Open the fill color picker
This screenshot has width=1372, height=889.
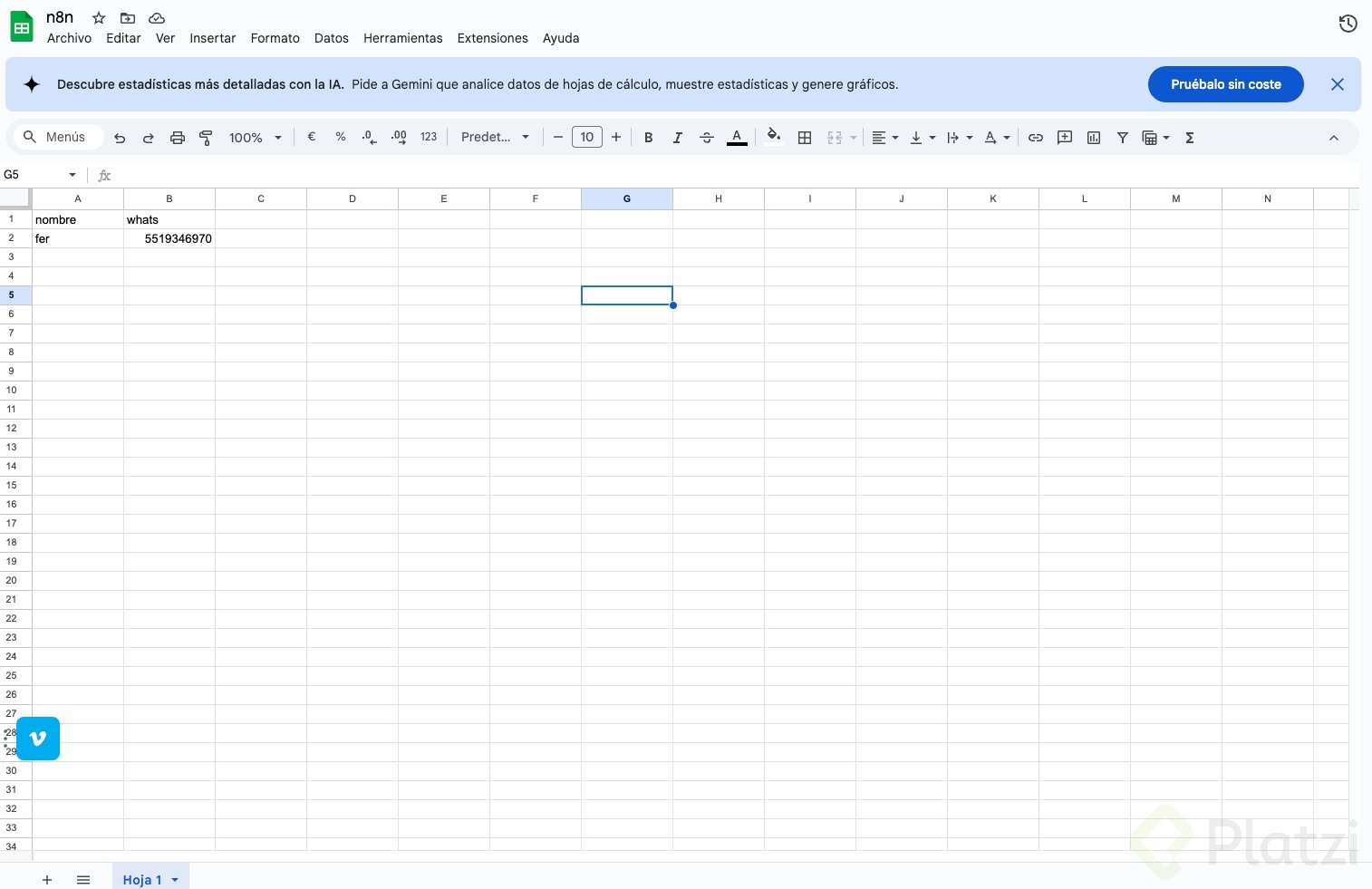tap(774, 138)
